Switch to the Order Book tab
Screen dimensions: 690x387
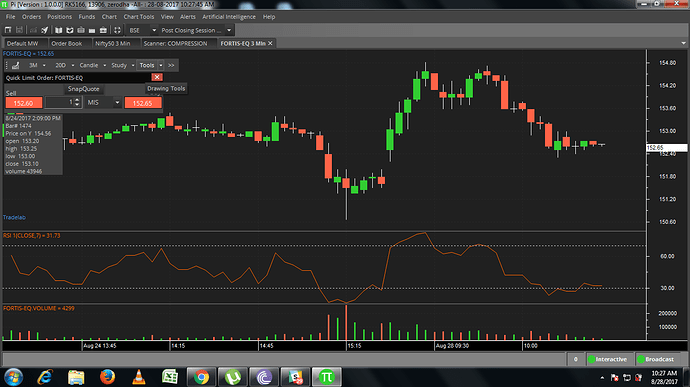(66, 44)
